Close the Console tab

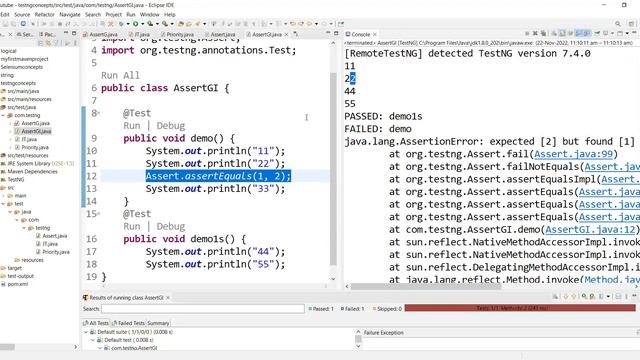coord(375,35)
